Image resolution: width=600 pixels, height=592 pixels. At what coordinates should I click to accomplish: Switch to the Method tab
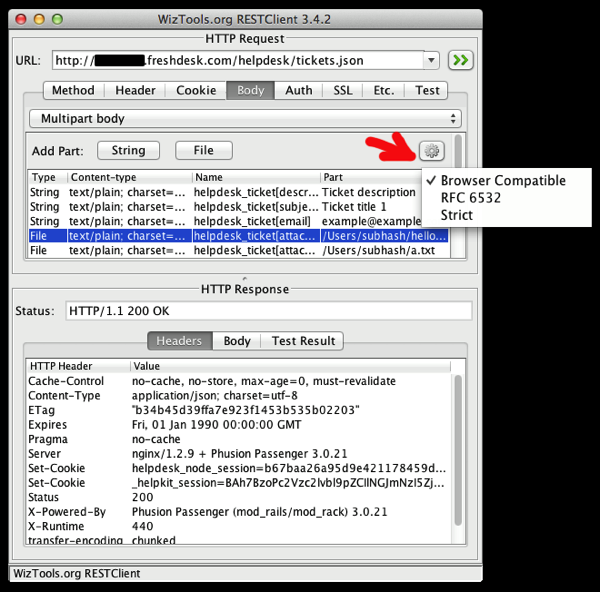click(x=73, y=90)
